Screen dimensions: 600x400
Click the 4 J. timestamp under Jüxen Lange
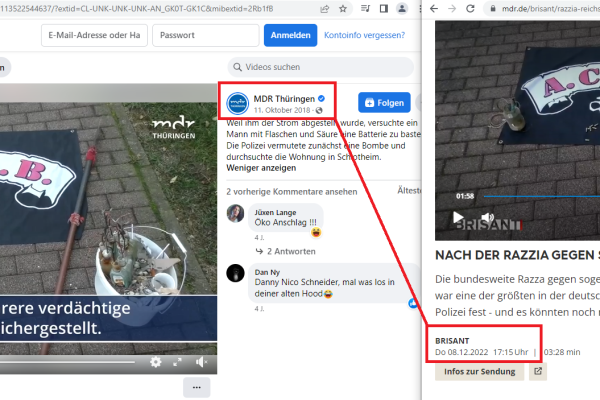(259, 238)
